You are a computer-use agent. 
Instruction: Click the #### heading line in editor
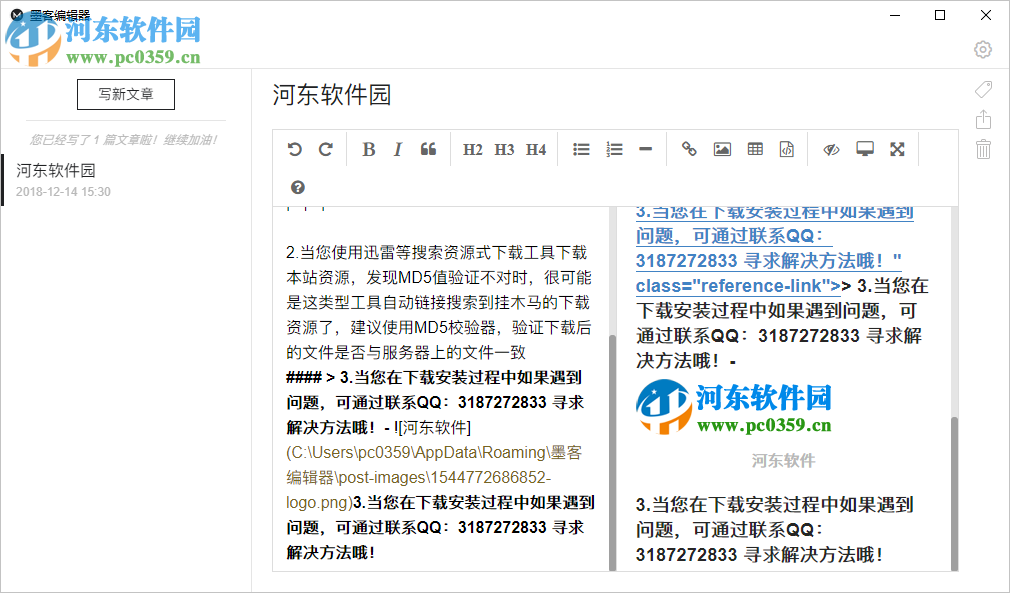tap(435, 402)
